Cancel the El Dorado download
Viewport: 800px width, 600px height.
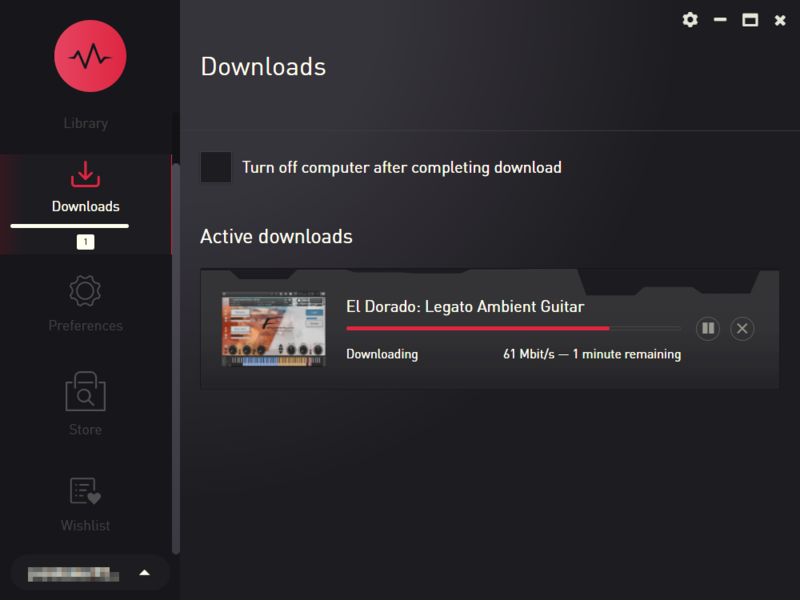[742, 329]
